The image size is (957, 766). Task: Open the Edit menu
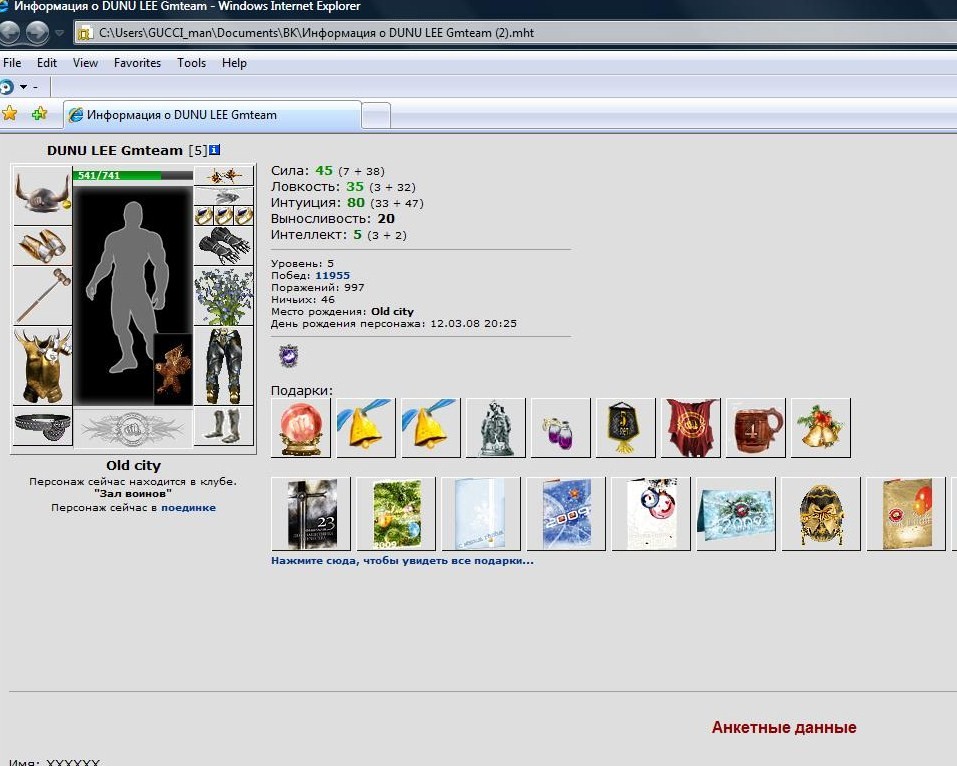click(x=46, y=63)
